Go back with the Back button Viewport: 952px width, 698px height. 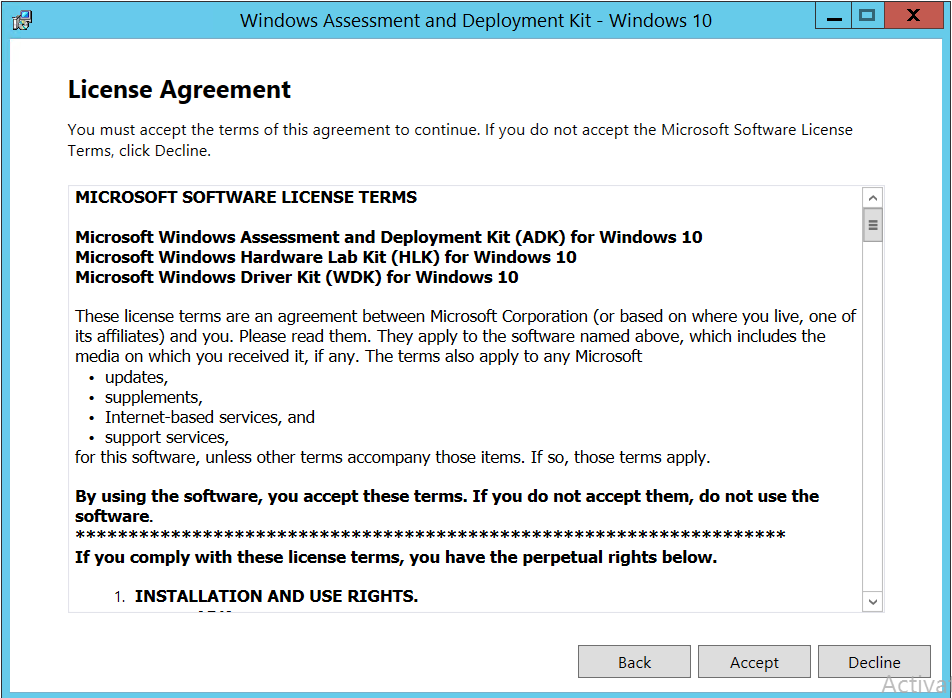click(634, 662)
